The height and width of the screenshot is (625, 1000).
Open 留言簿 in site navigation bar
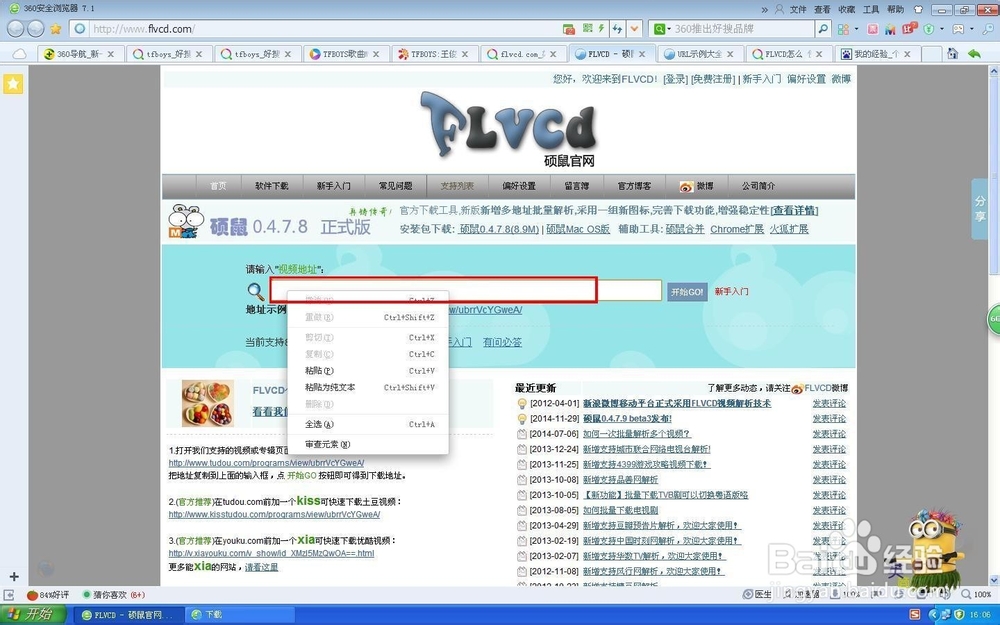(577, 186)
